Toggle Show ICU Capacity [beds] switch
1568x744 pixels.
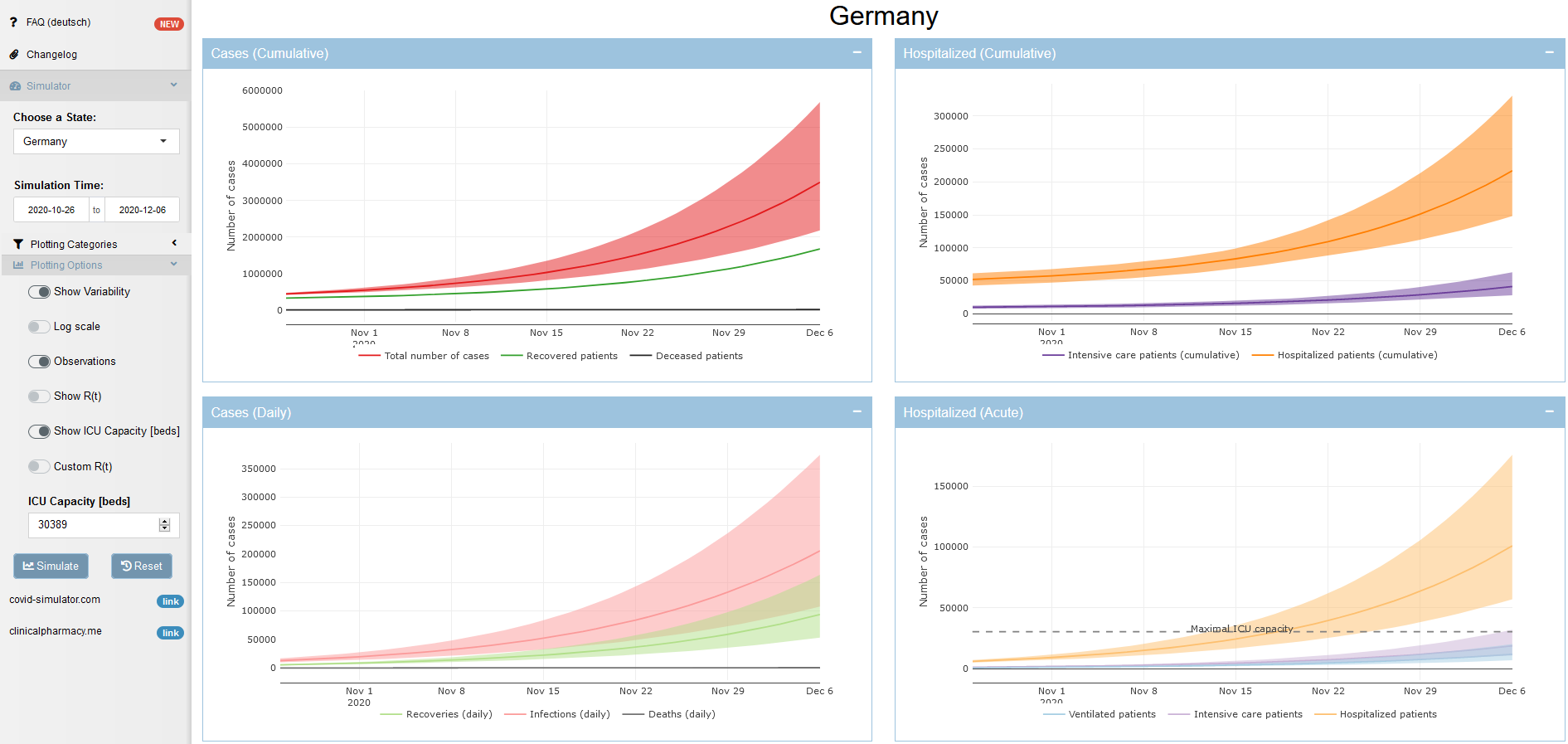pyautogui.click(x=39, y=431)
